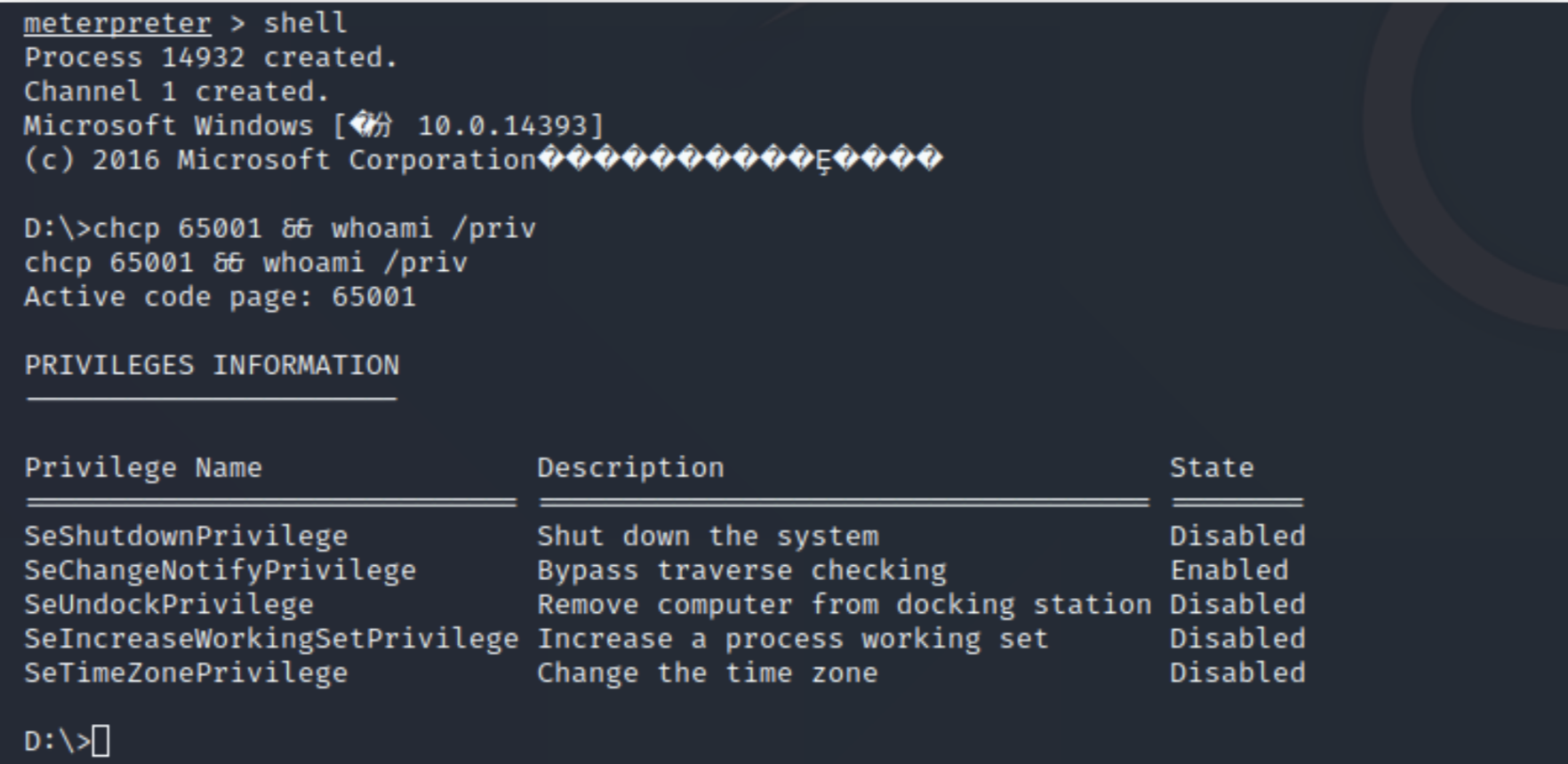Click the Privilege Name column header
This screenshot has height=764, width=1568.
click(x=143, y=468)
